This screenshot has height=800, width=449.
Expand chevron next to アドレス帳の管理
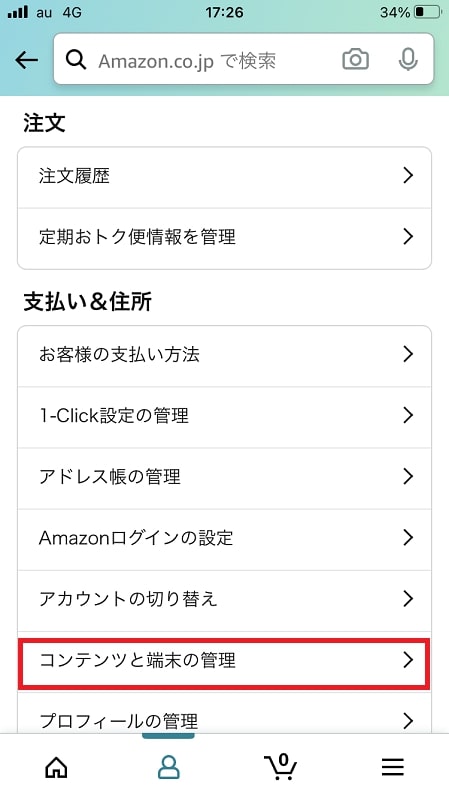pos(408,476)
